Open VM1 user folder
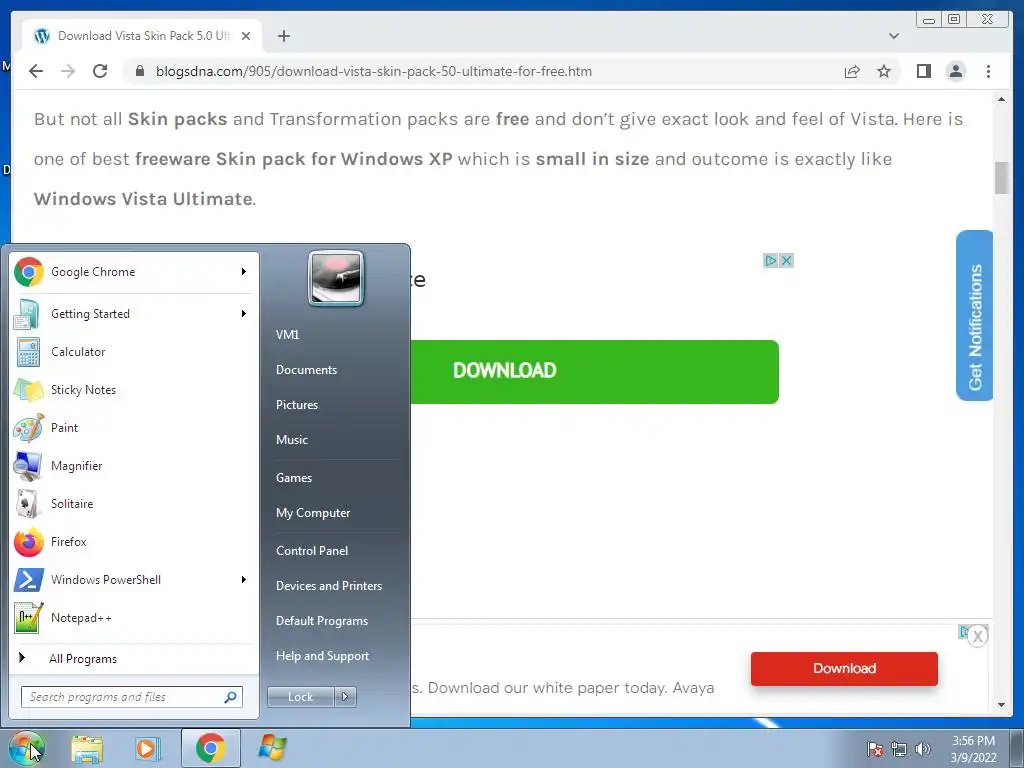Screen dimensions: 1024x768 287,334
